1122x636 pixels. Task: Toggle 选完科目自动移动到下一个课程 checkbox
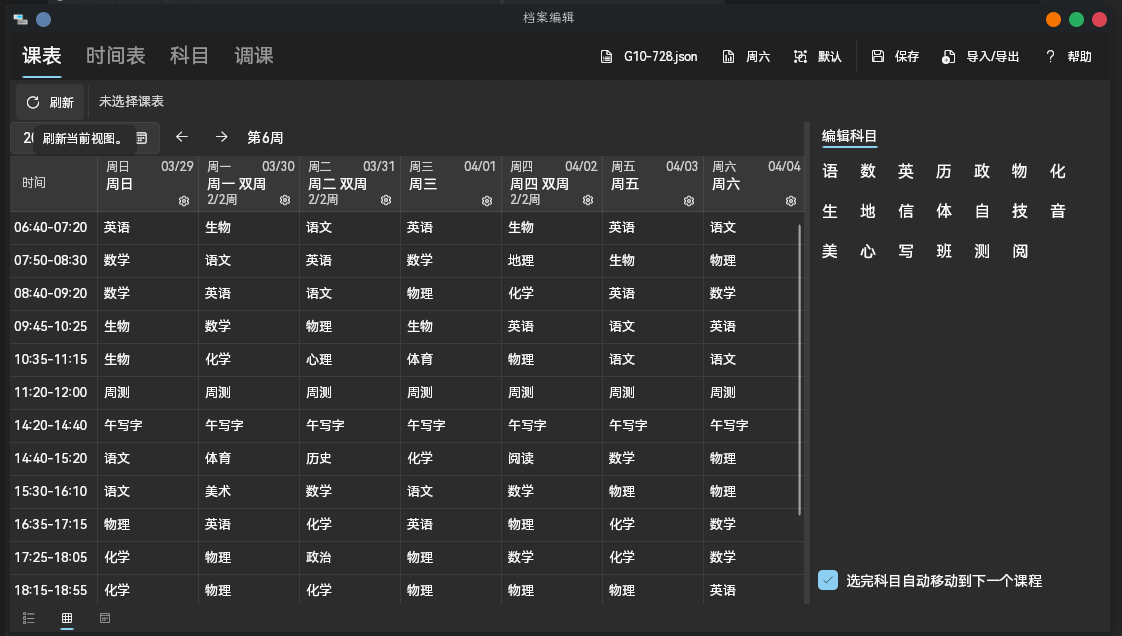828,580
